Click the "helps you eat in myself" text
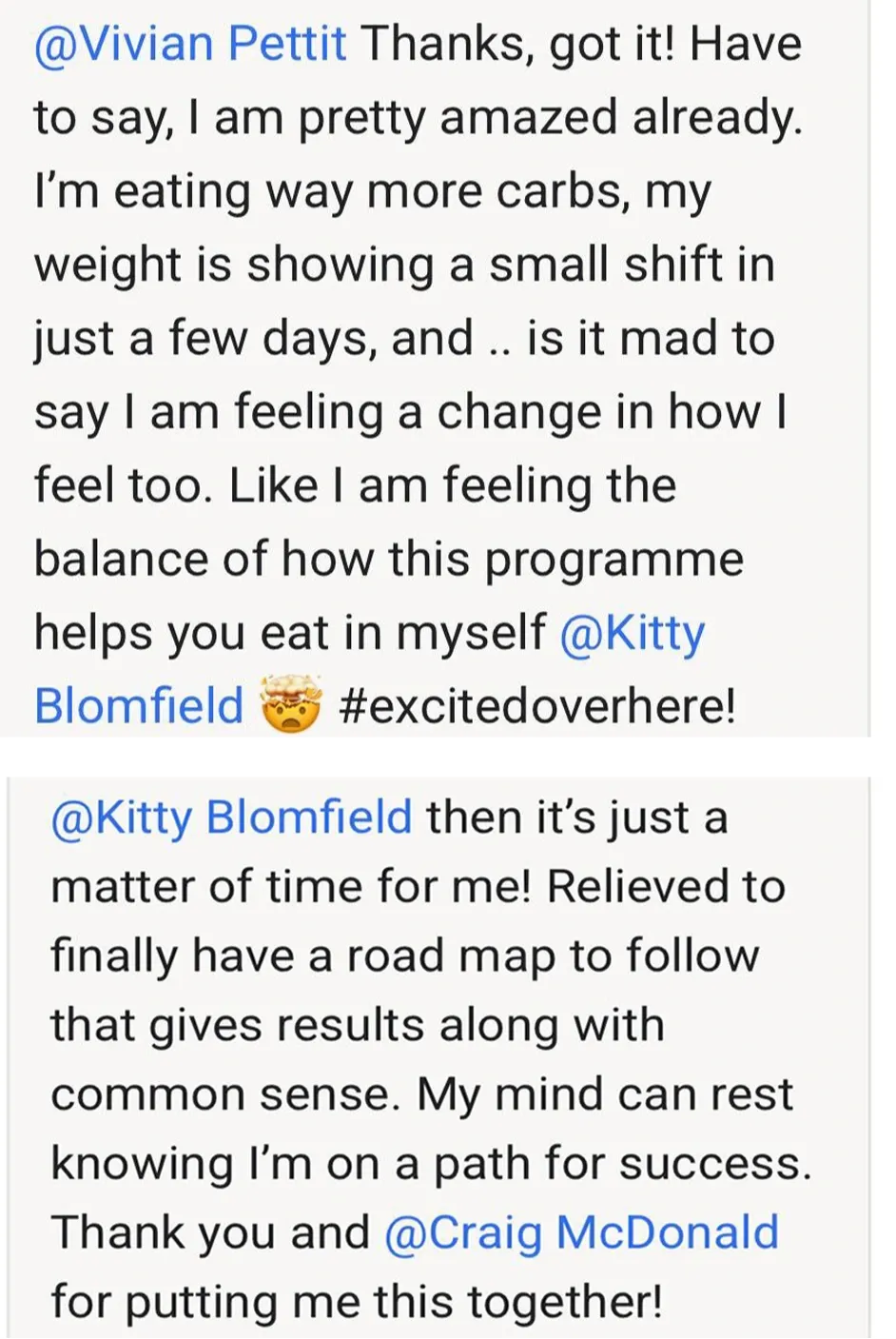896x1339 pixels. coord(290,633)
